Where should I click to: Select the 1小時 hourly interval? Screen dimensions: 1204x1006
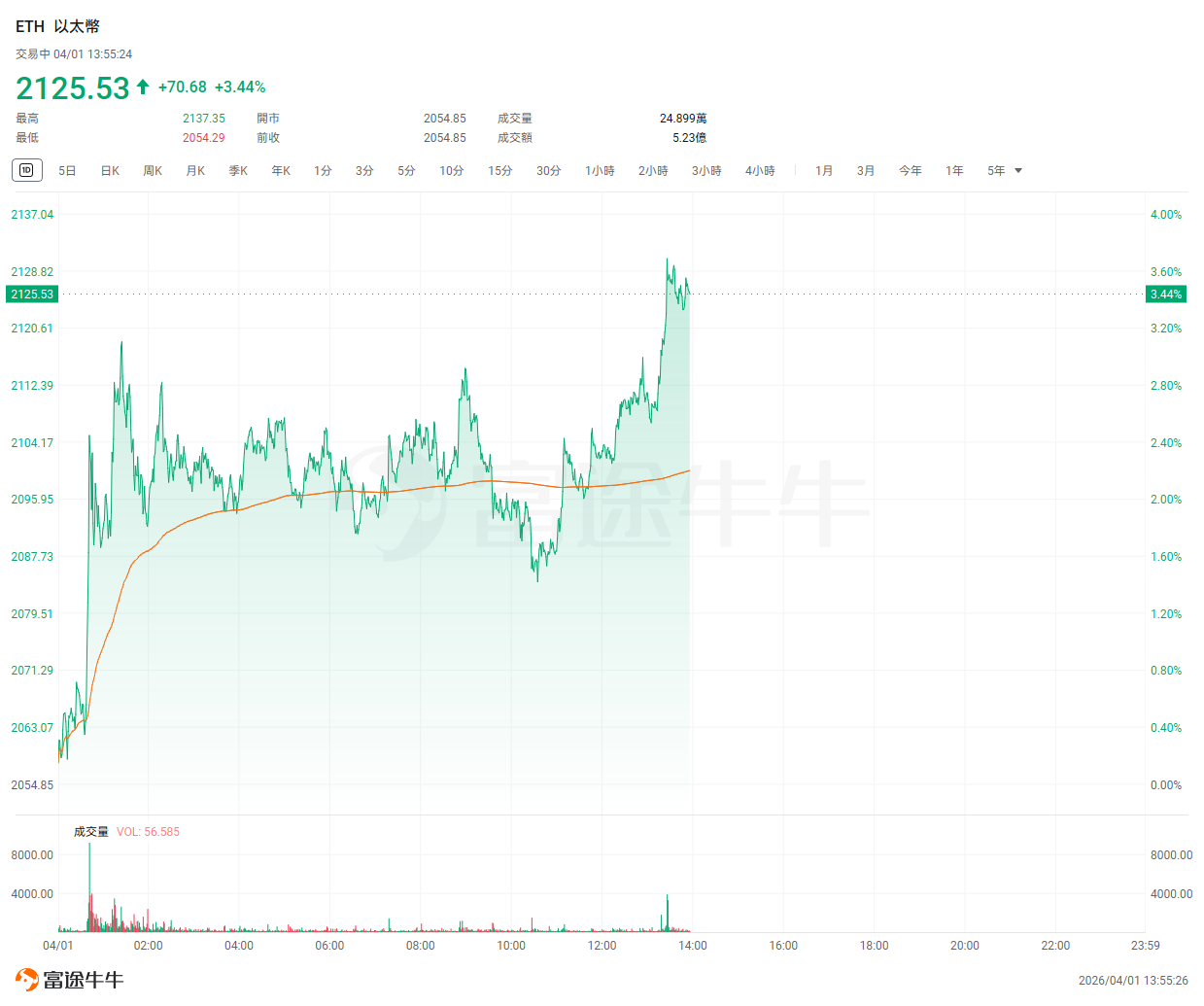[600, 171]
